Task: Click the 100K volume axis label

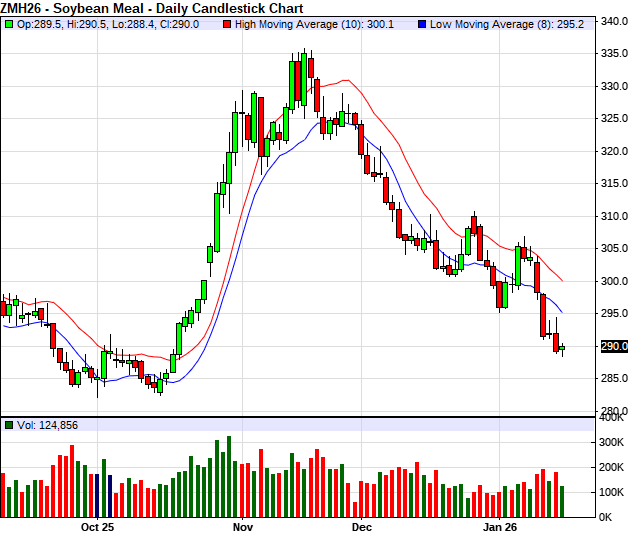Action: click(612, 493)
